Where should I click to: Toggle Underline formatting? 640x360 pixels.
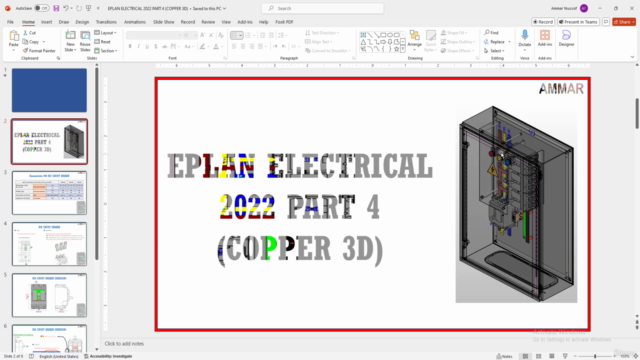147,47
